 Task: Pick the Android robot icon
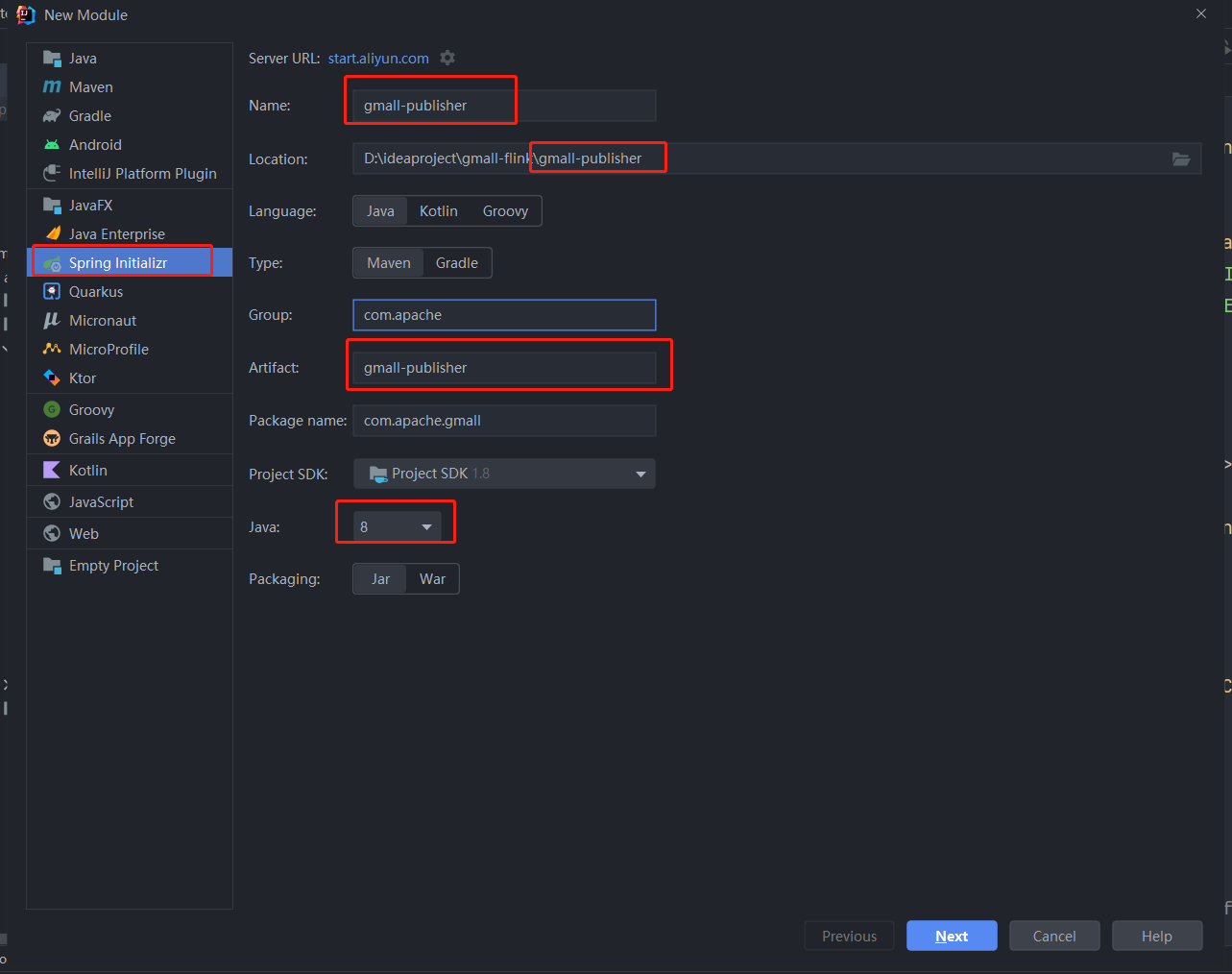[x=52, y=145]
